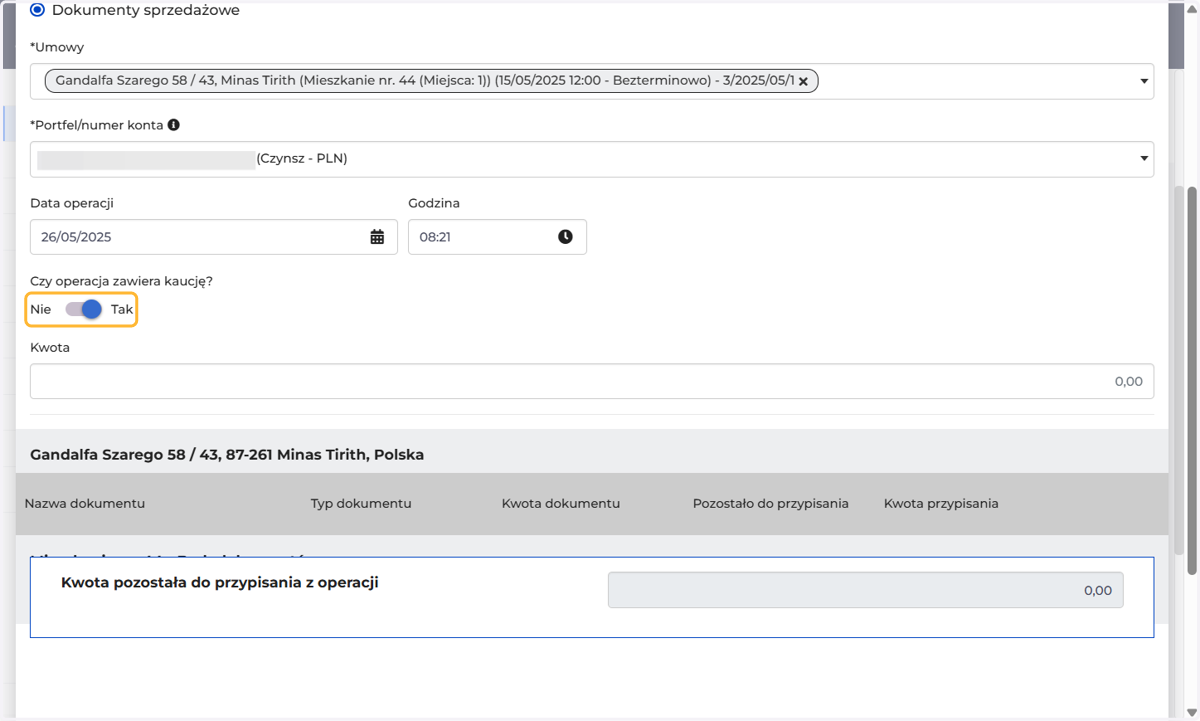Remove the Gandalfa Szarego 58 / 43 contract tag
The image size is (1200, 721).
(803, 81)
